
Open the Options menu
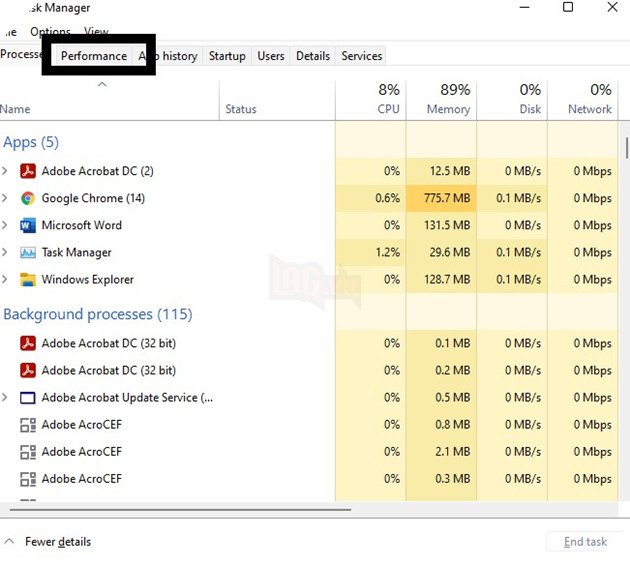(50, 31)
